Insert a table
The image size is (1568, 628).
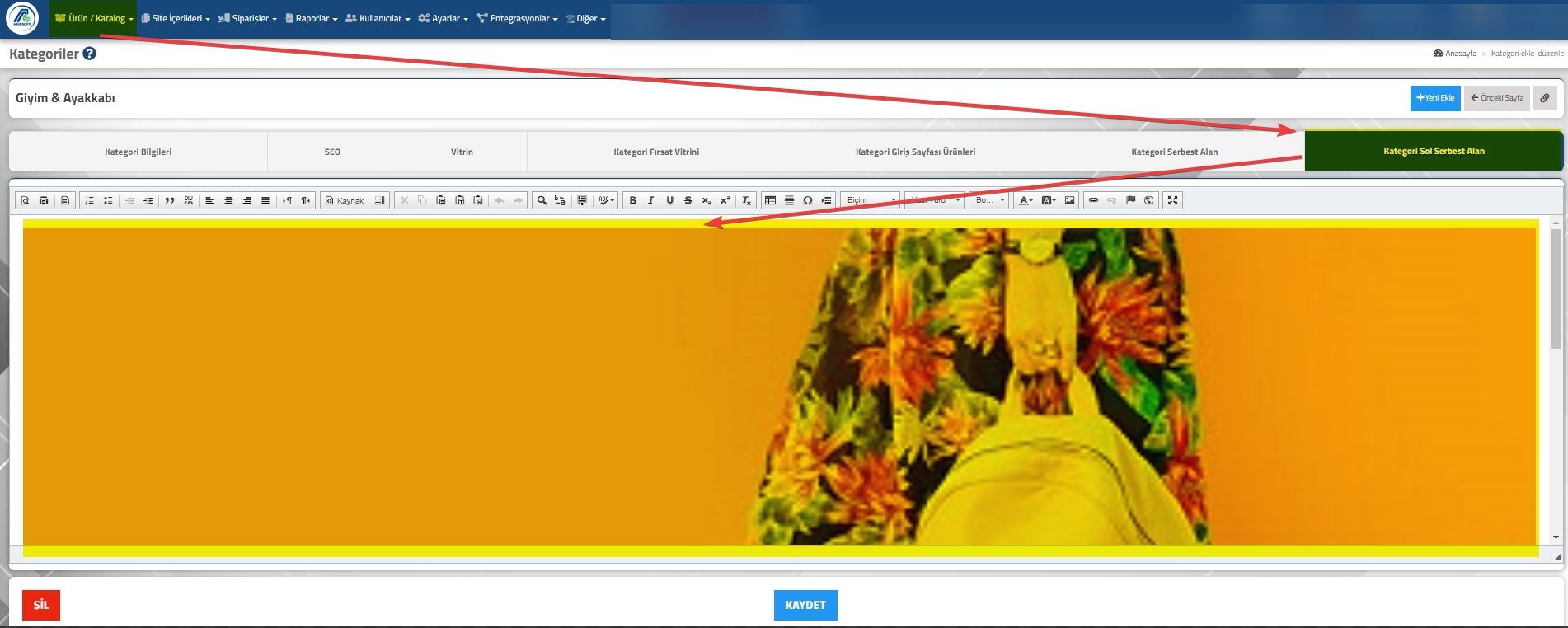(x=770, y=200)
